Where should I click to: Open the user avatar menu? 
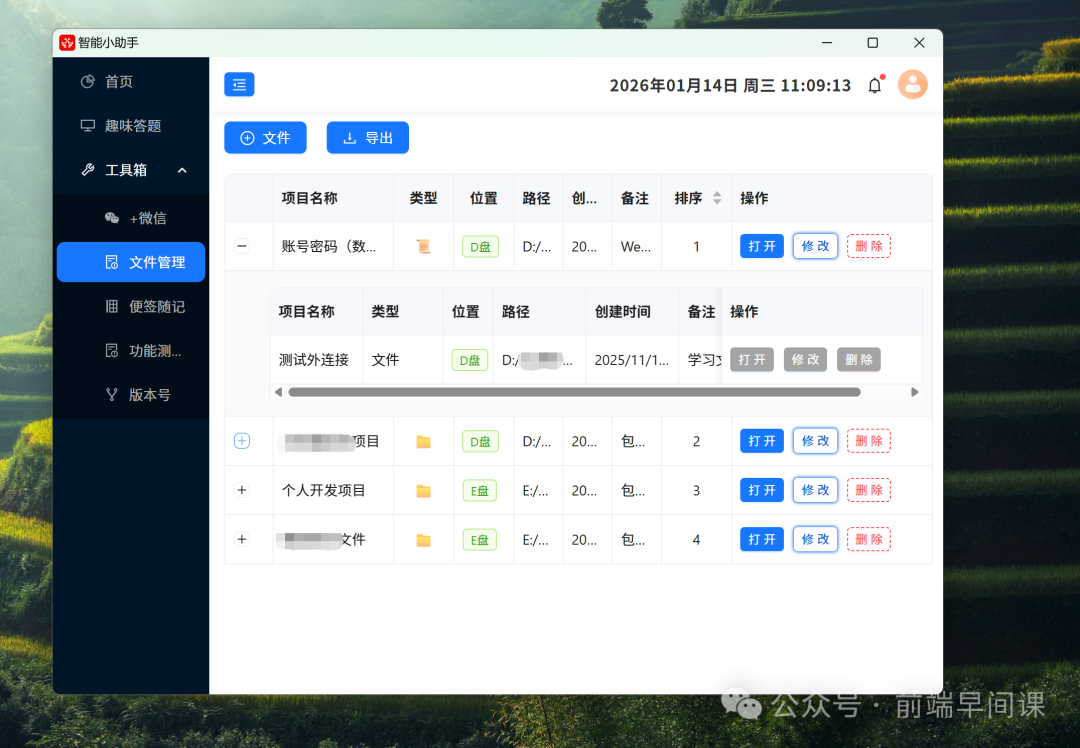click(x=913, y=85)
